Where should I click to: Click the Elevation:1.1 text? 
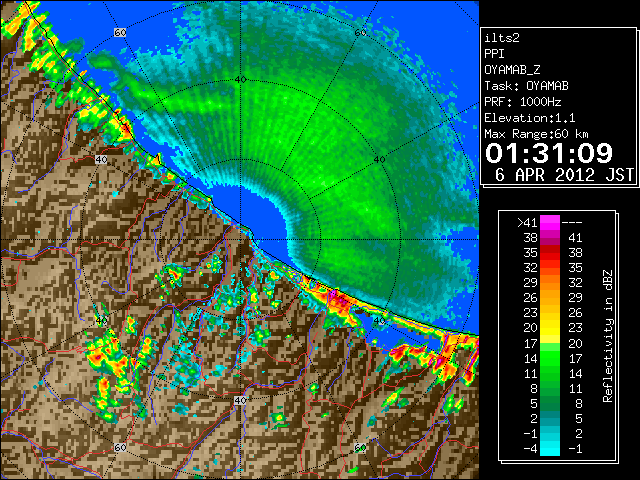tap(530, 118)
